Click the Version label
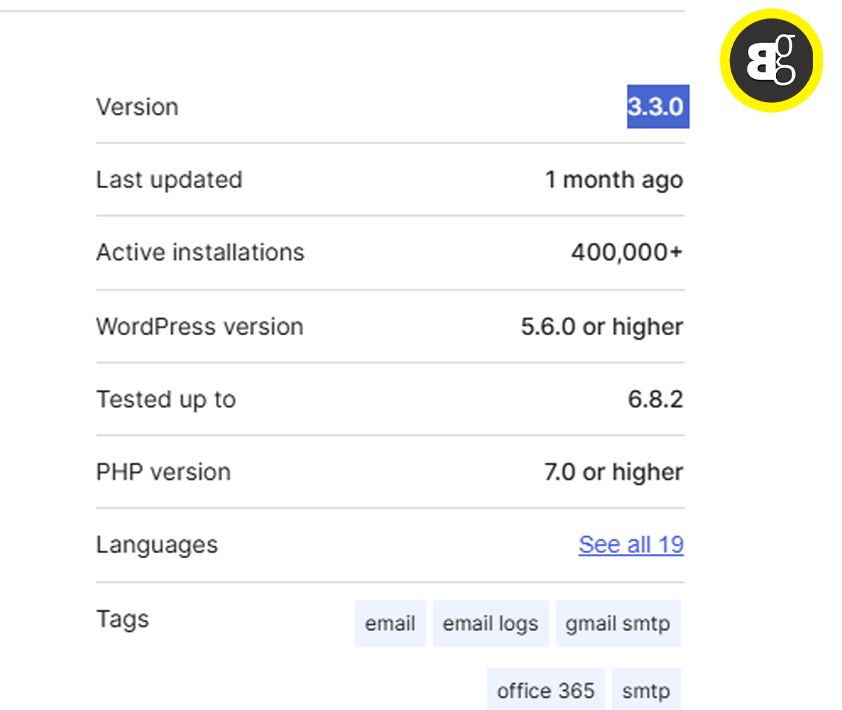Image resolution: width=842 pixels, height=710 pixels. [137, 107]
